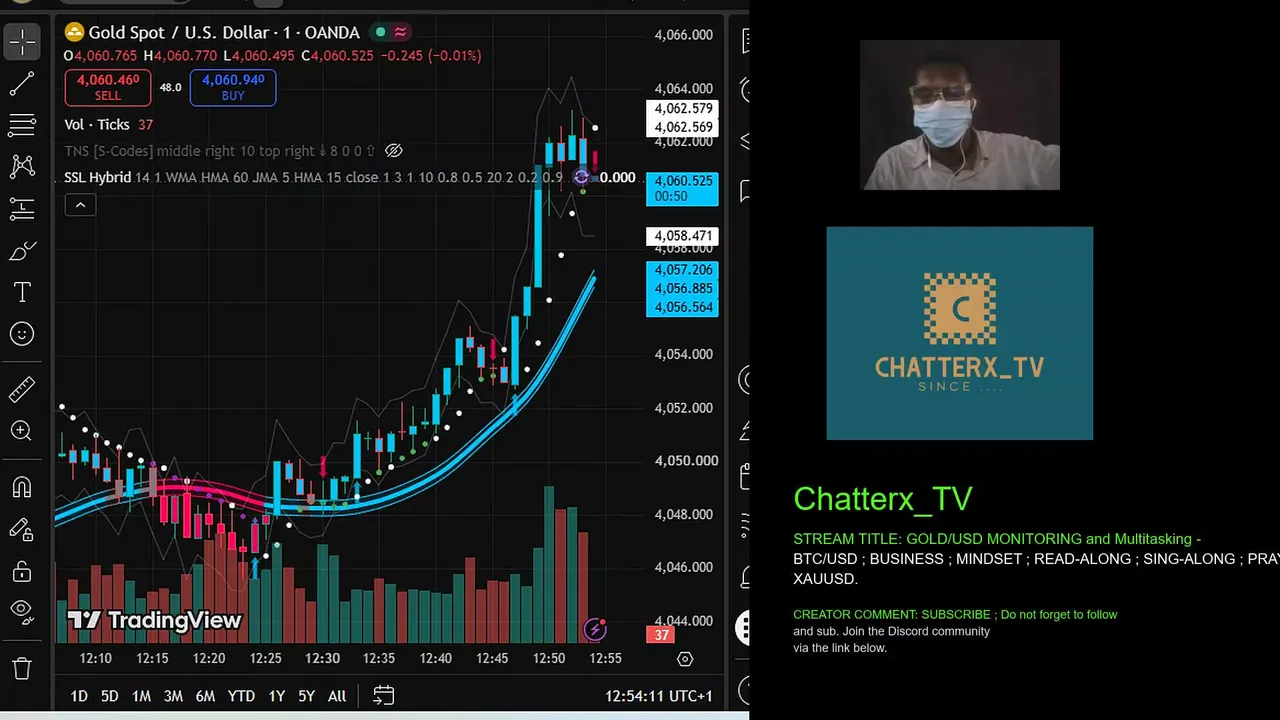Click the webcam video of the streamer
The height and width of the screenshot is (720, 1280).
pos(960,115)
